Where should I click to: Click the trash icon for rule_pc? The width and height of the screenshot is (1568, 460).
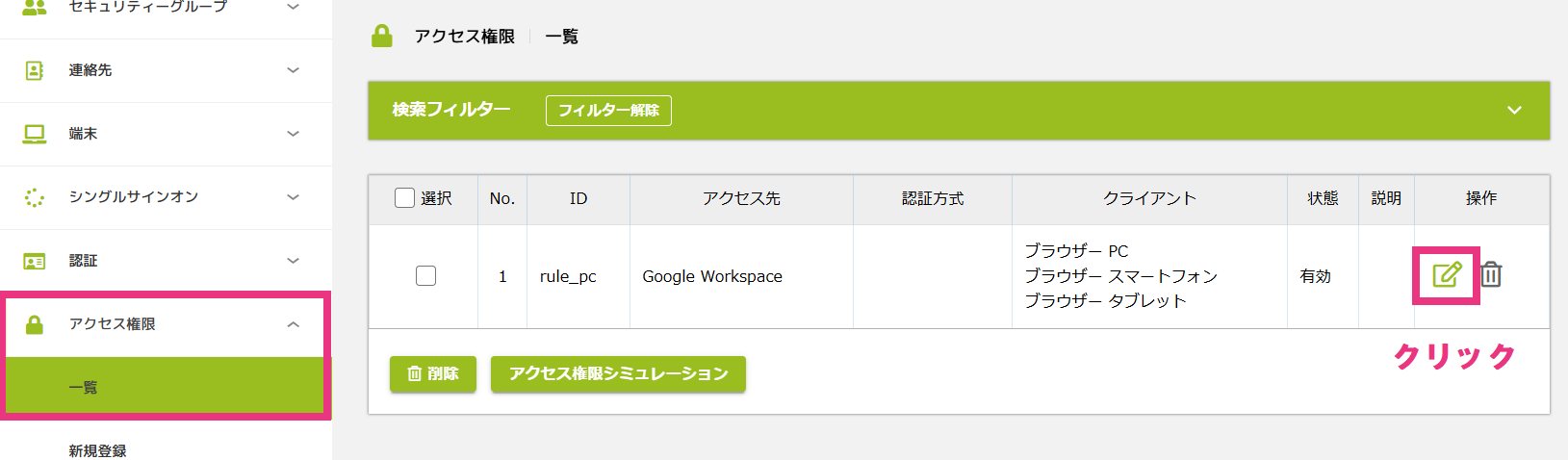coord(1491,275)
